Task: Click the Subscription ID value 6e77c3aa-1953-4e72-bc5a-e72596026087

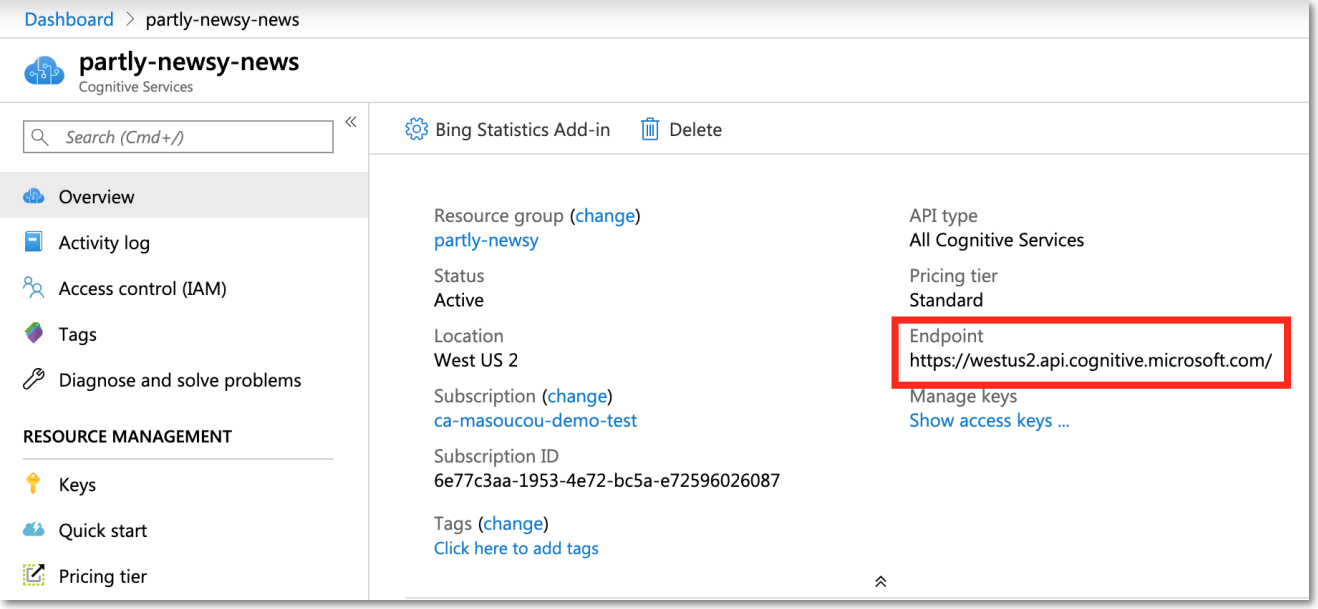Action: pos(607,480)
